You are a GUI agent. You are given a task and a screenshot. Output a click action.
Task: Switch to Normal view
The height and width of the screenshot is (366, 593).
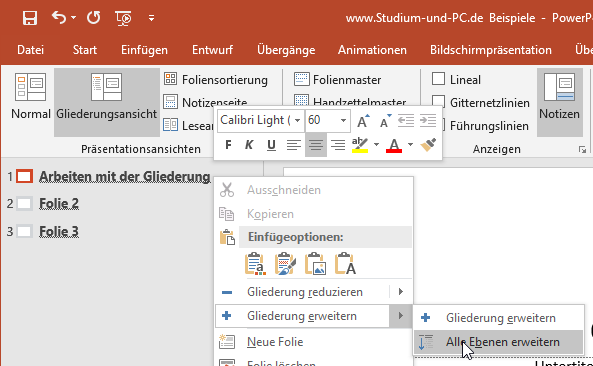tap(31, 97)
